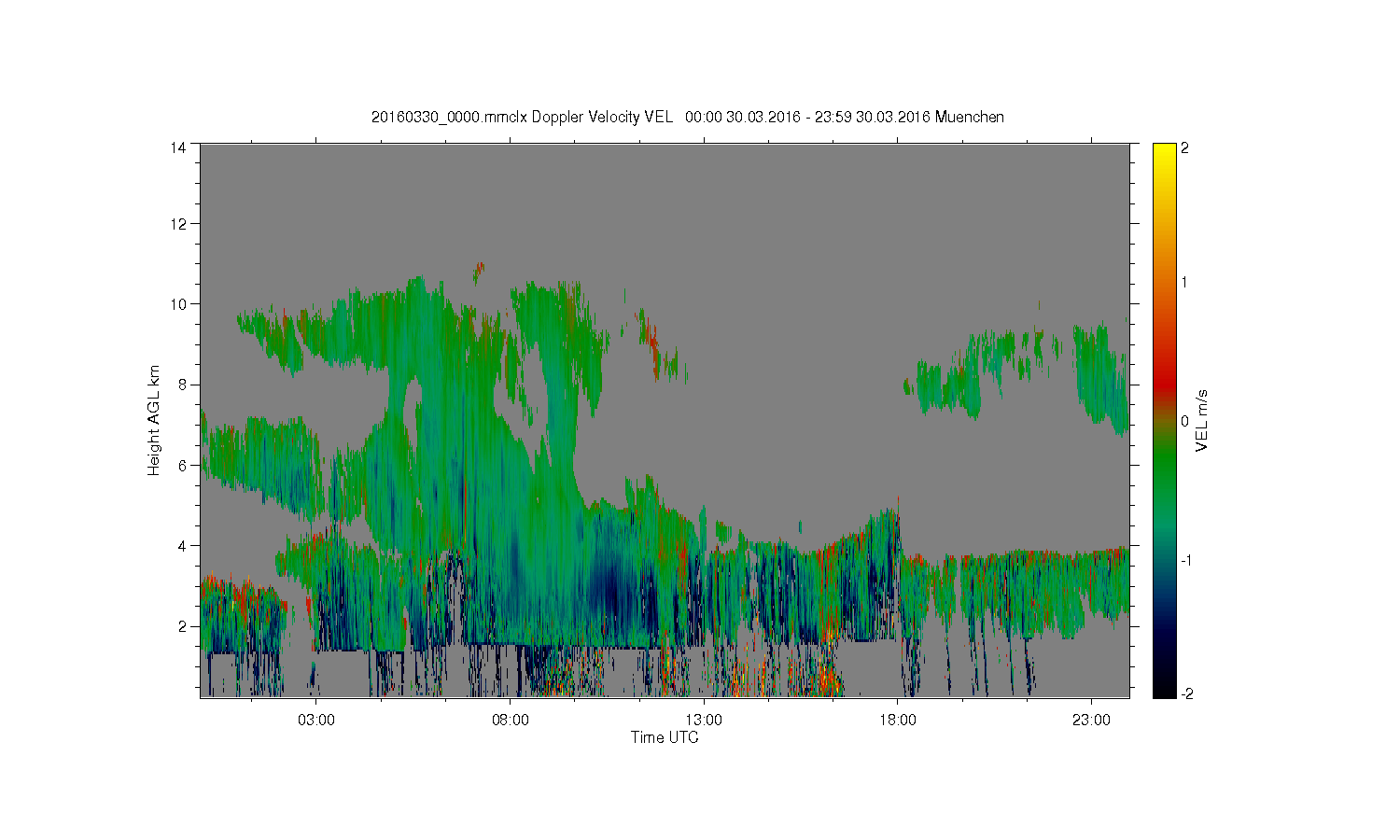The image size is (1400, 840).
Task: Click the colorbar value -2 at bottom
Action: (1185, 693)
